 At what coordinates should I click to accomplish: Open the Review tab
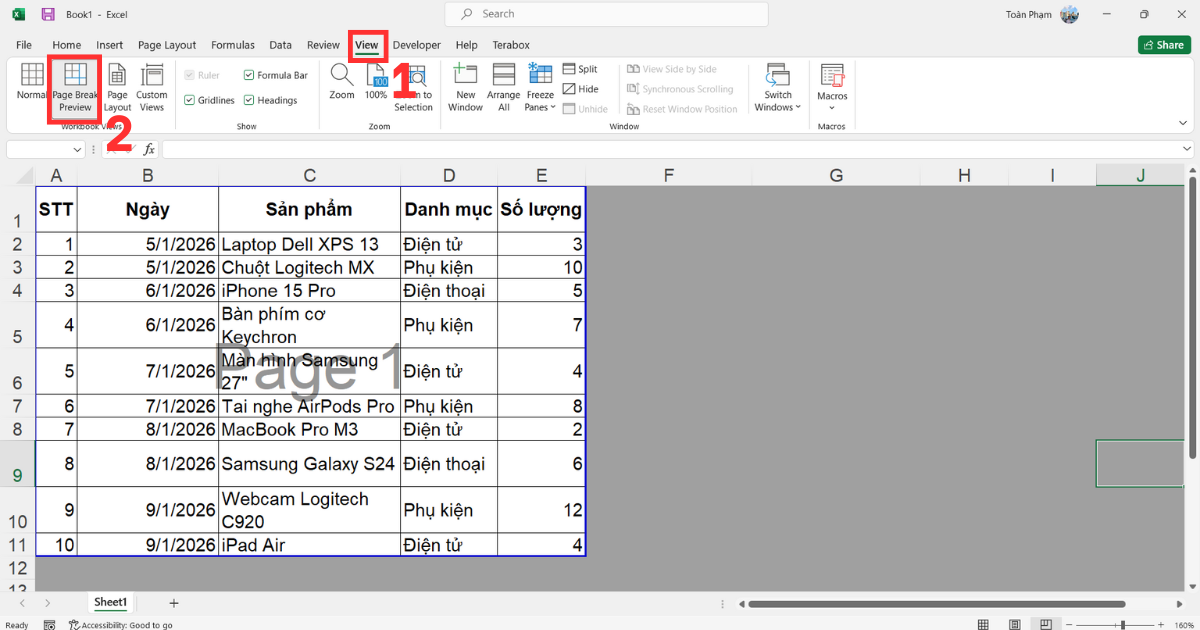323,45
